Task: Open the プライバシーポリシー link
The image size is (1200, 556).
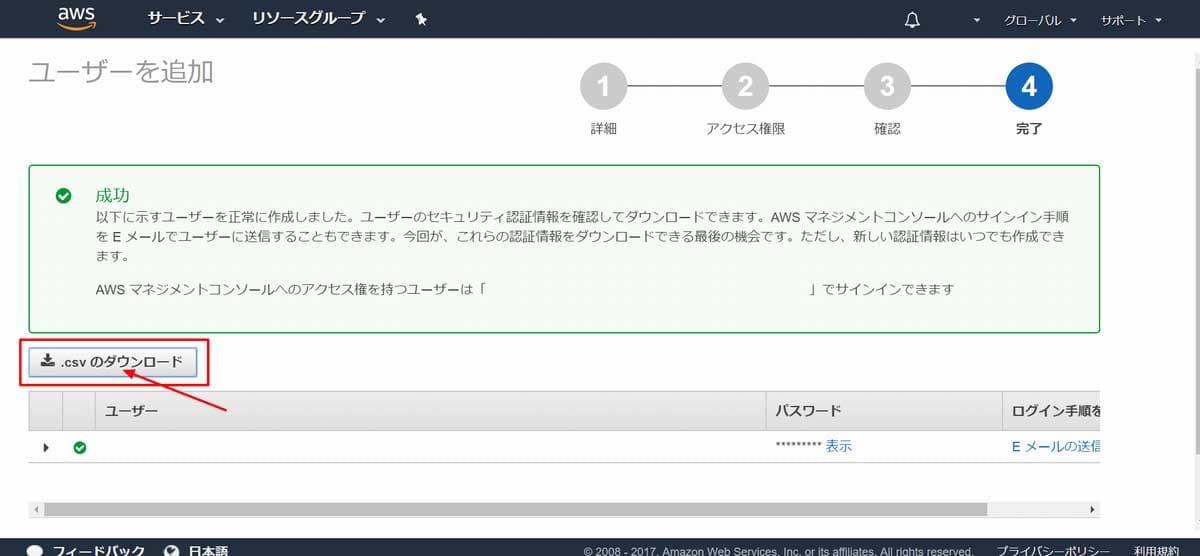Action: coord(1053,550)
